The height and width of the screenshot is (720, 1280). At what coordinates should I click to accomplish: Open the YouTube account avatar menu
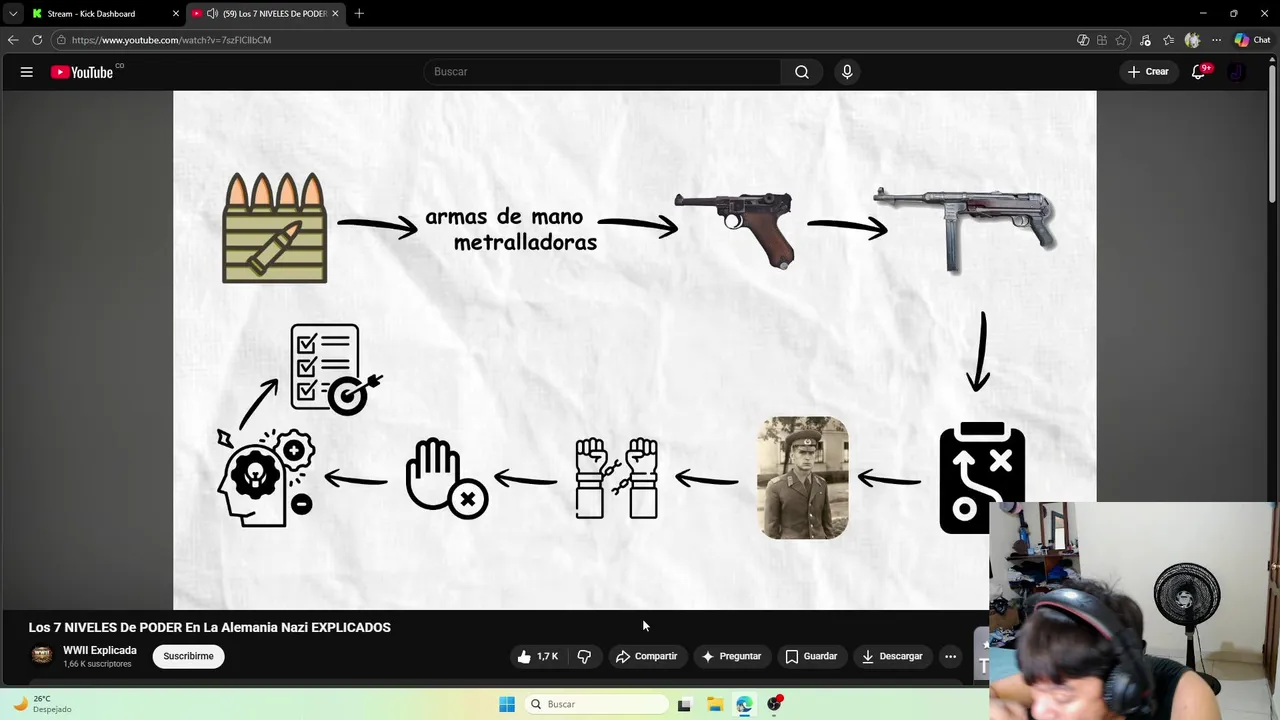1237,72
